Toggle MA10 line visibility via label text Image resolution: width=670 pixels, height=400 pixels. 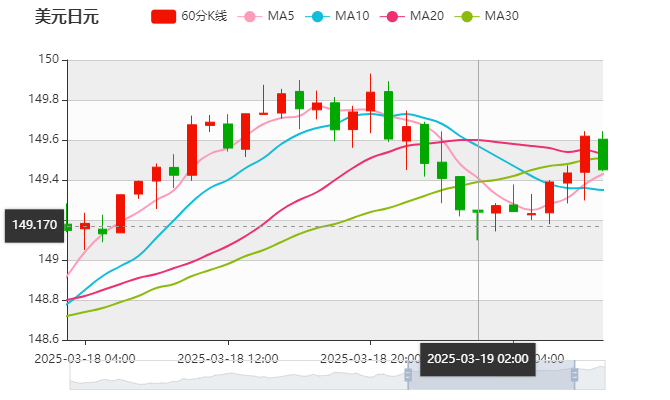pyautogui.click(x=352, y=17)
